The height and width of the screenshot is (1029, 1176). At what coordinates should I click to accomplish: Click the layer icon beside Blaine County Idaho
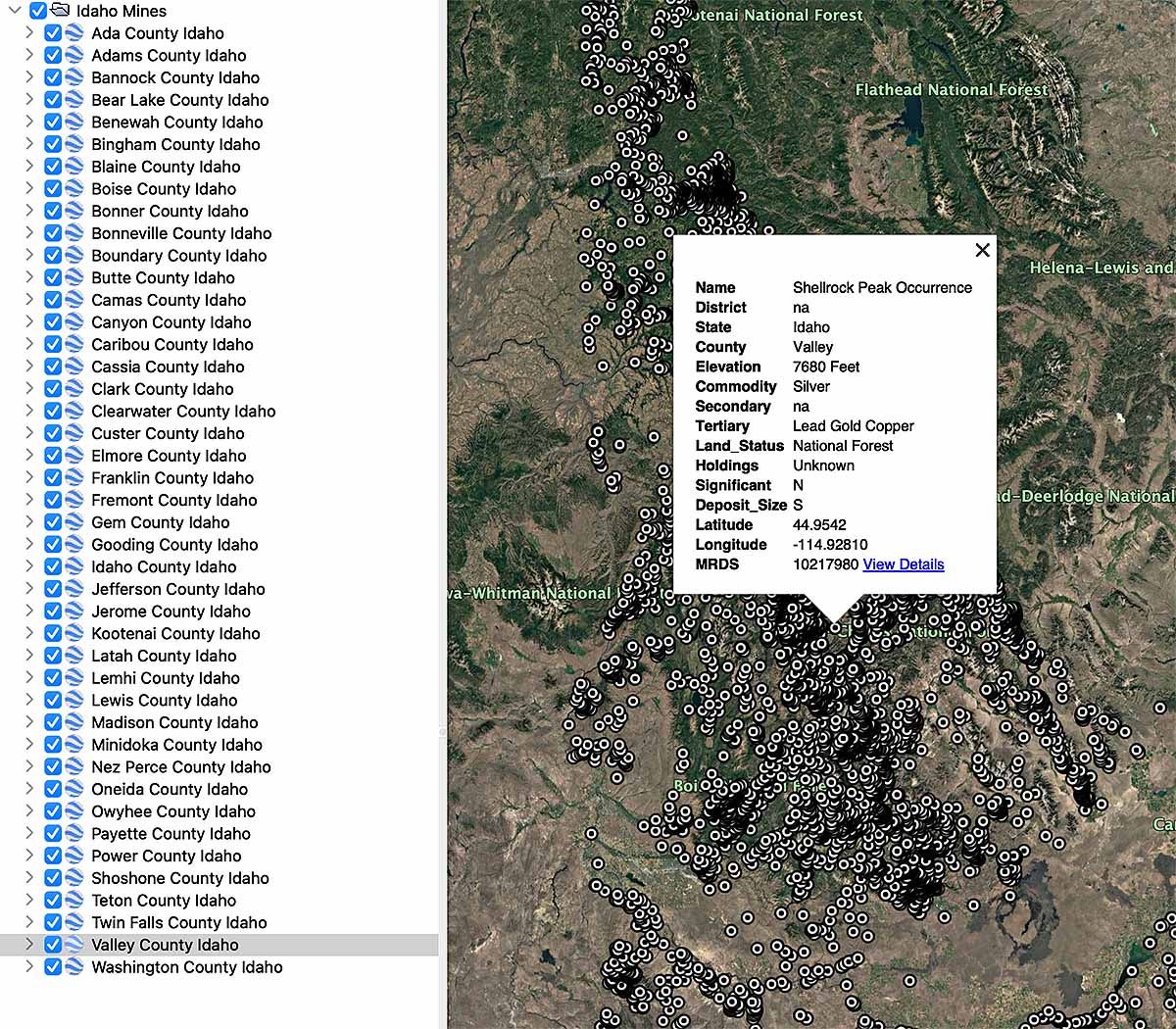tap(74, 167)
